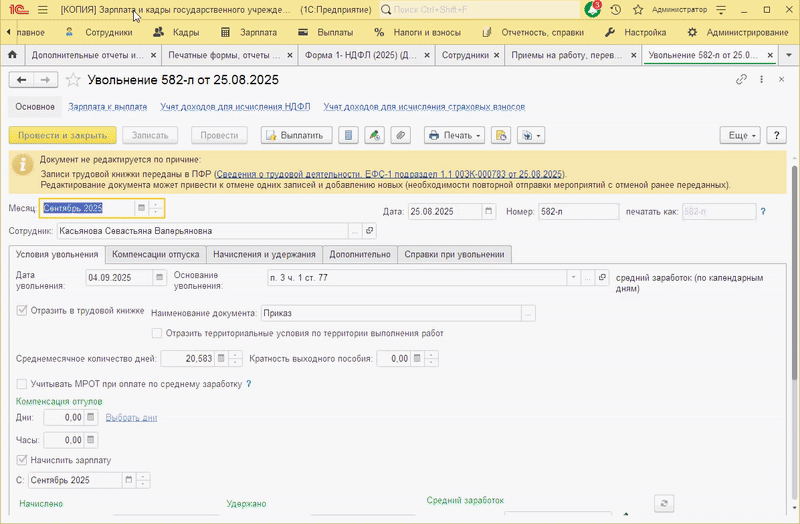Screen dimensions: 800x524
Task: Open the document's more actions dots
Action: point(761,79)
